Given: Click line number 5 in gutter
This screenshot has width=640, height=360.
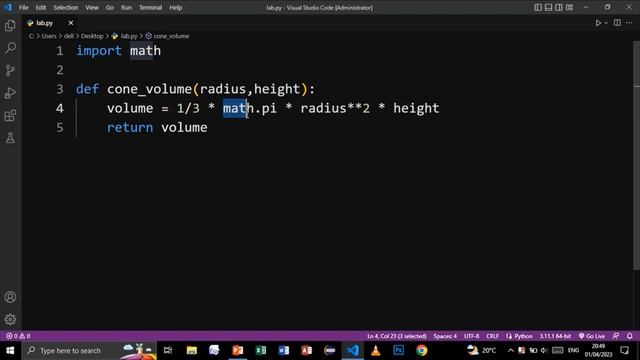Looking at the screenshot, I should [x=60, y=127].
